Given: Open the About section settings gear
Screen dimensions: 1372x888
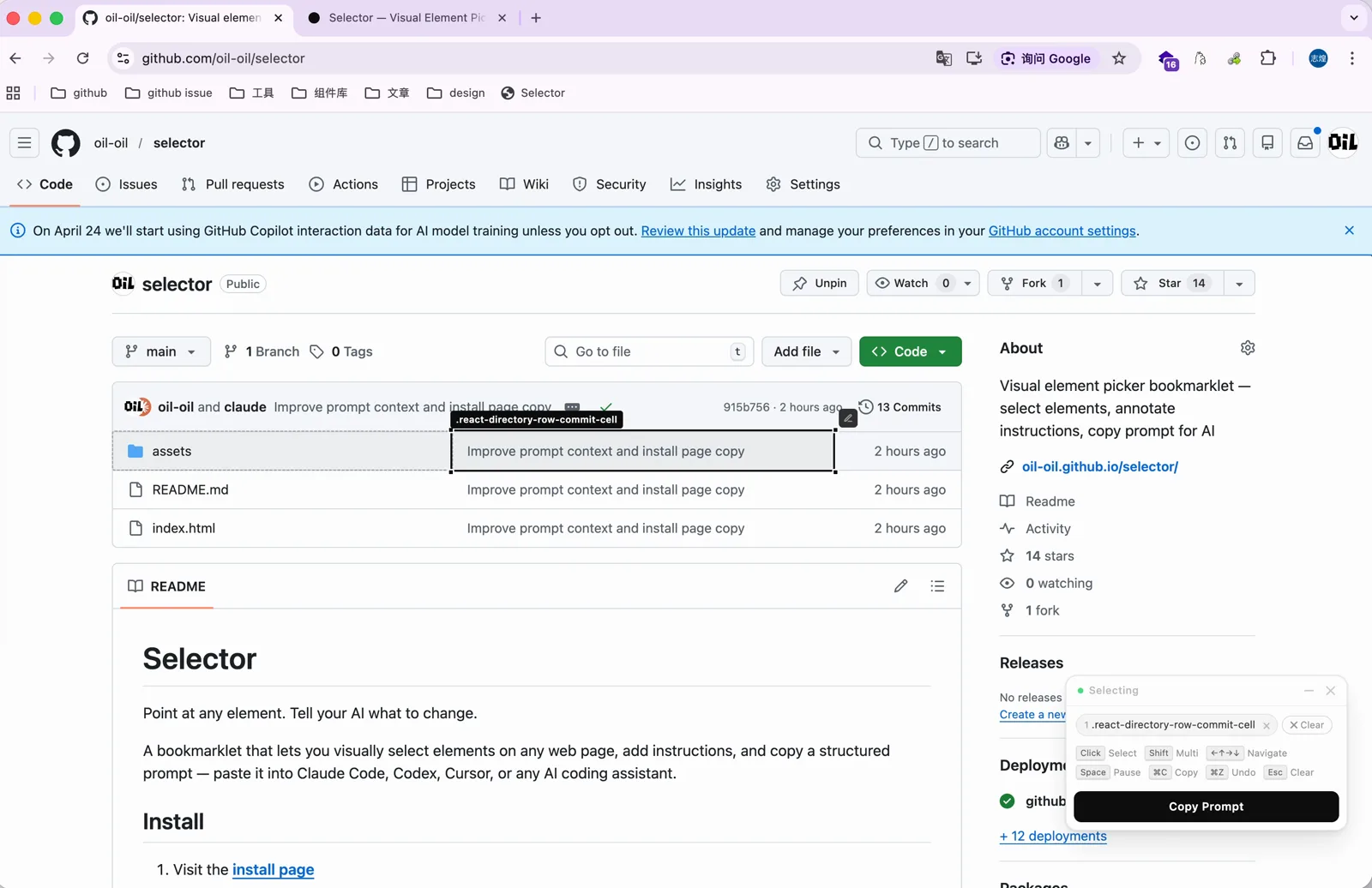Looking at the screenshot, I should click(1248, 348).
